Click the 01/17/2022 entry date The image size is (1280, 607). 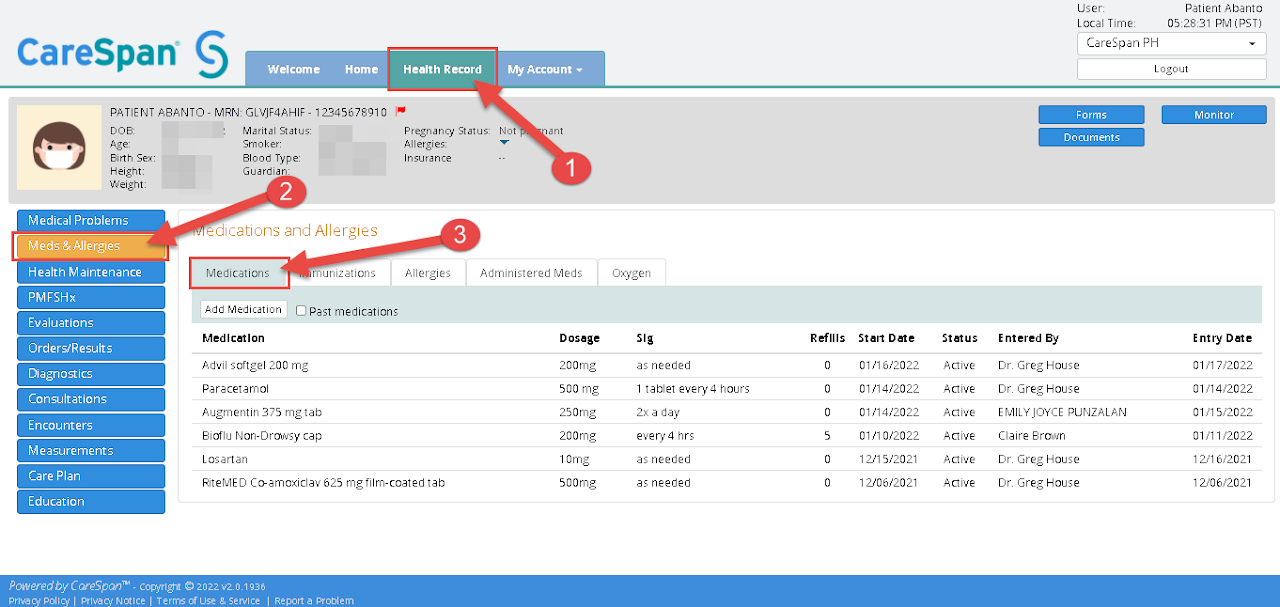coord(1224,365)
